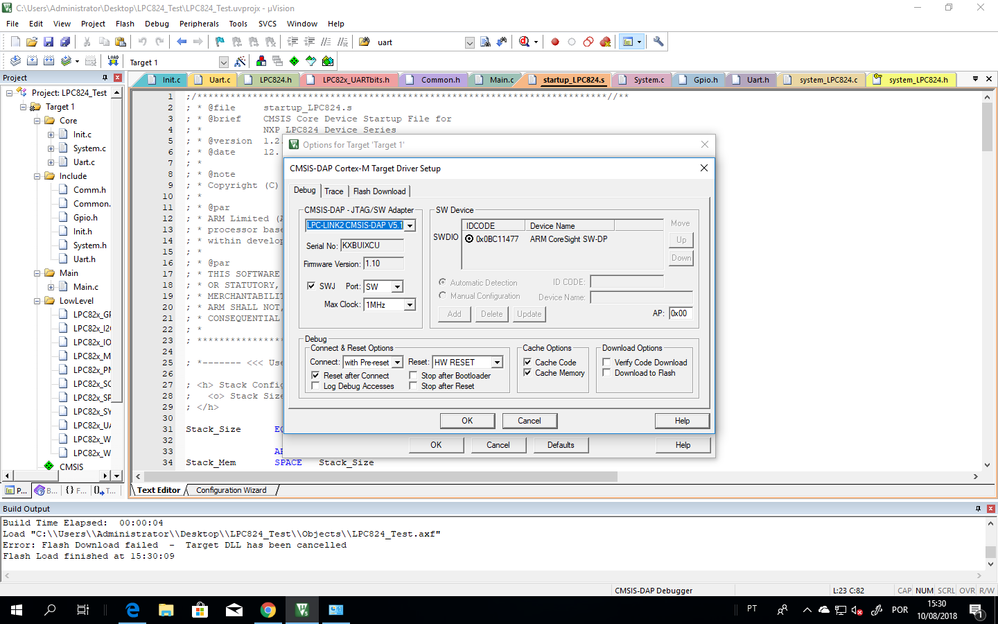Click Defaults in Options for Target dialog
This screenshot has height=624, width=998.
point(561,444)
